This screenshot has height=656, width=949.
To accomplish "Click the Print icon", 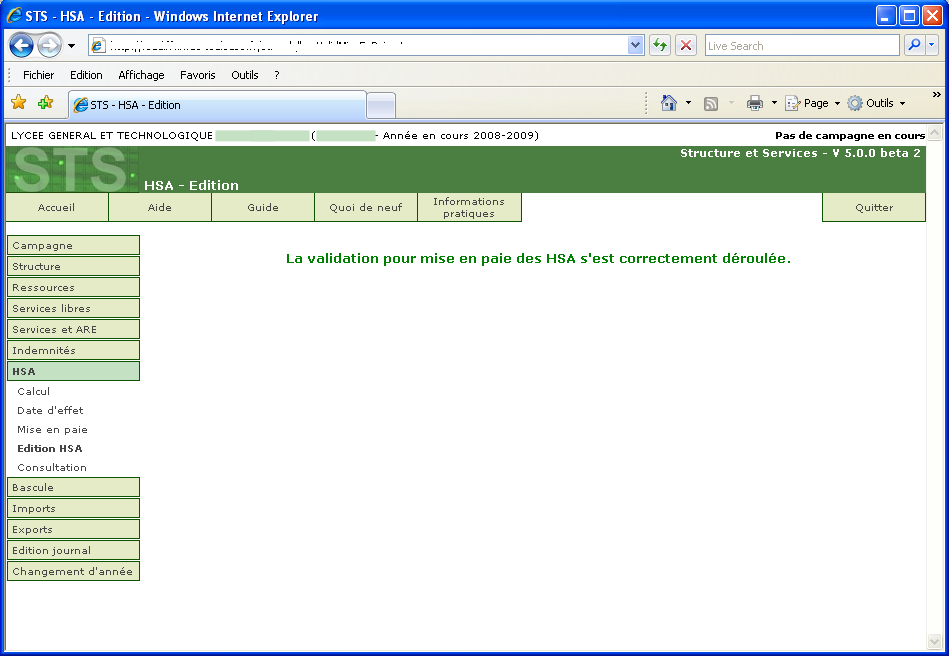I will pyautogui.click(x=755, y=103).
